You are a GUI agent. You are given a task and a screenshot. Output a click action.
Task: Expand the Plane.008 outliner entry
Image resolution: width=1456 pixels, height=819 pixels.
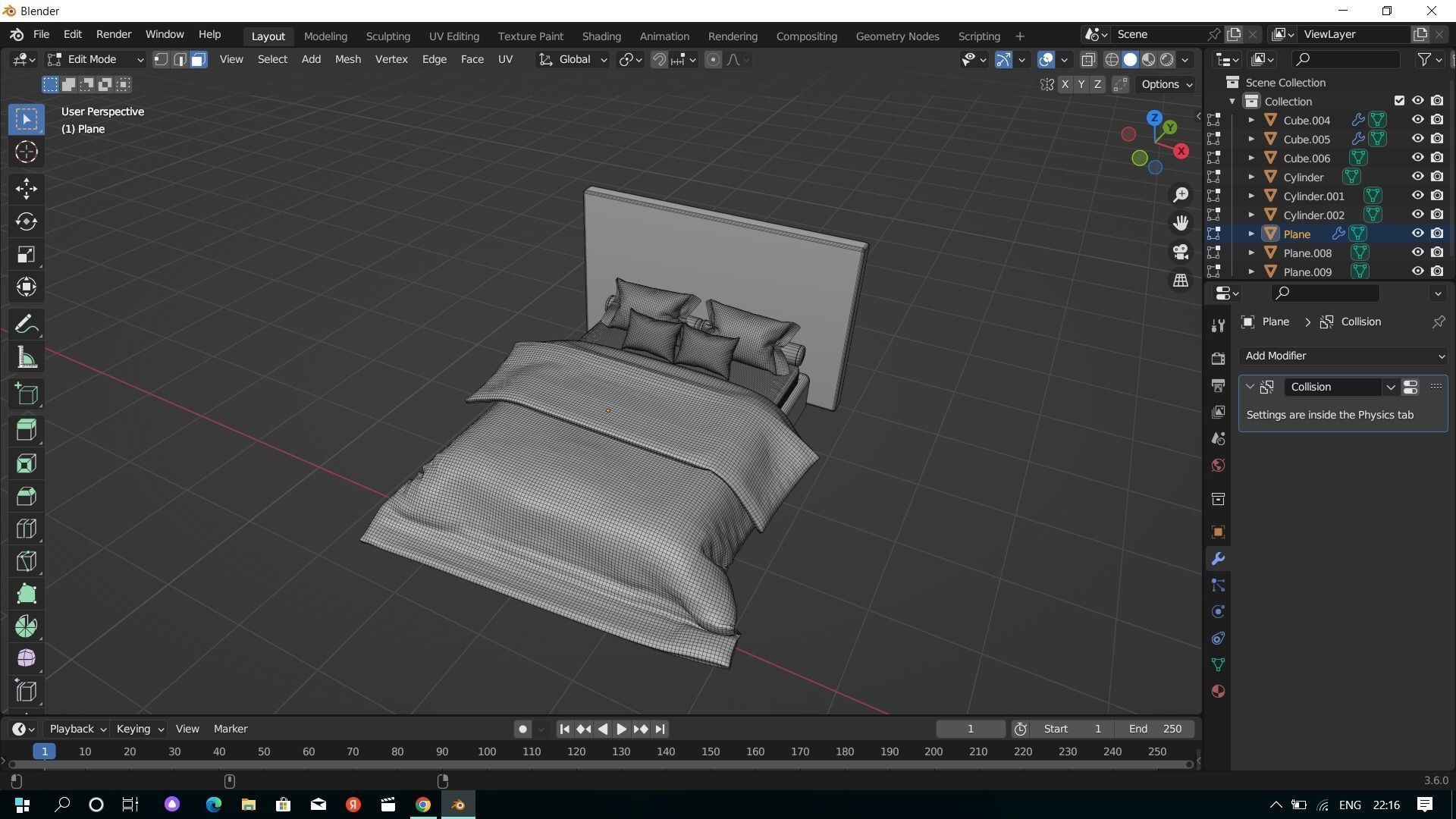(x=1250, y=253)
